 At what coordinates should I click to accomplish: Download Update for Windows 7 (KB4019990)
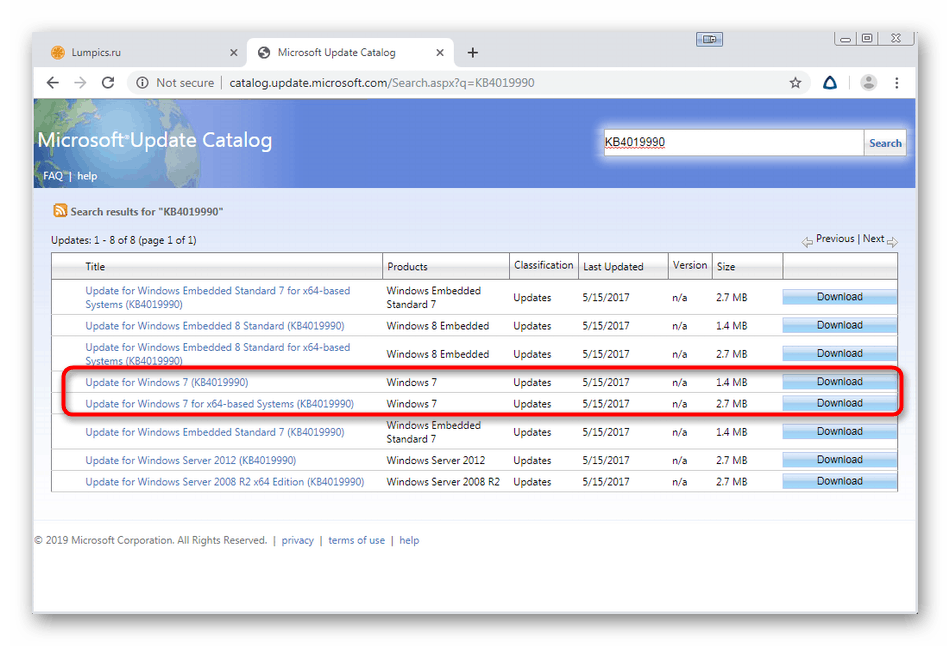(839, 382)
